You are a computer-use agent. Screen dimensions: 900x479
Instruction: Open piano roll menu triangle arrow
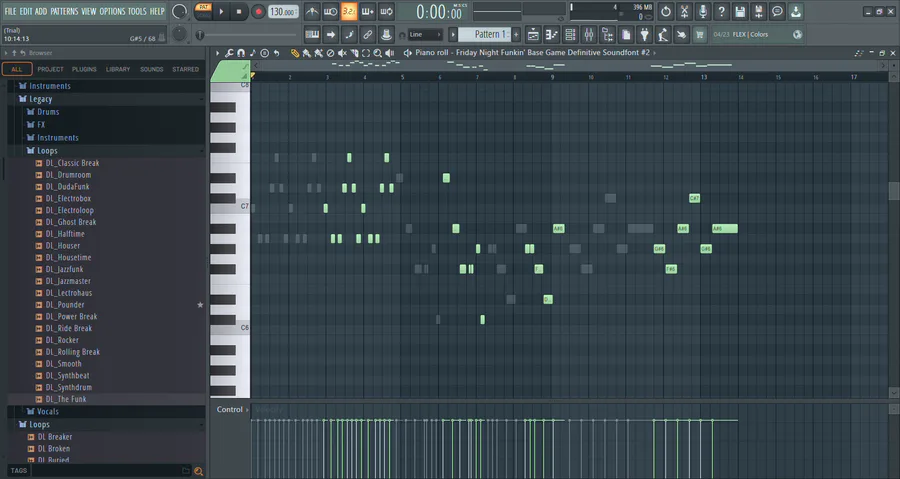click(218, 53)
